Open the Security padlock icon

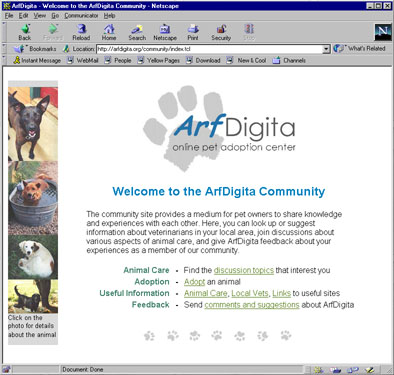(221, 29)
